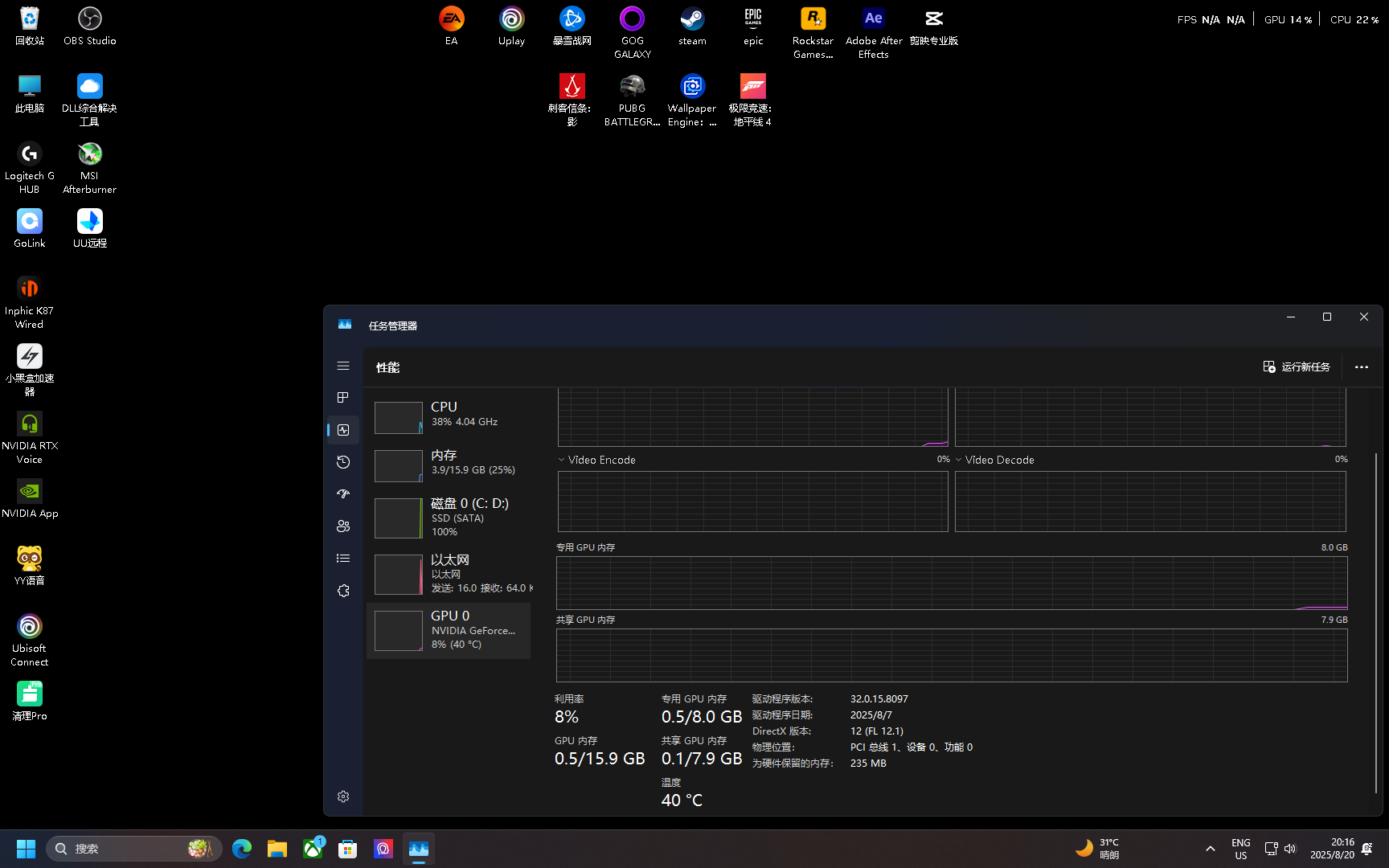Open OBS Studio desktop icon

click(x=90, y=26)
